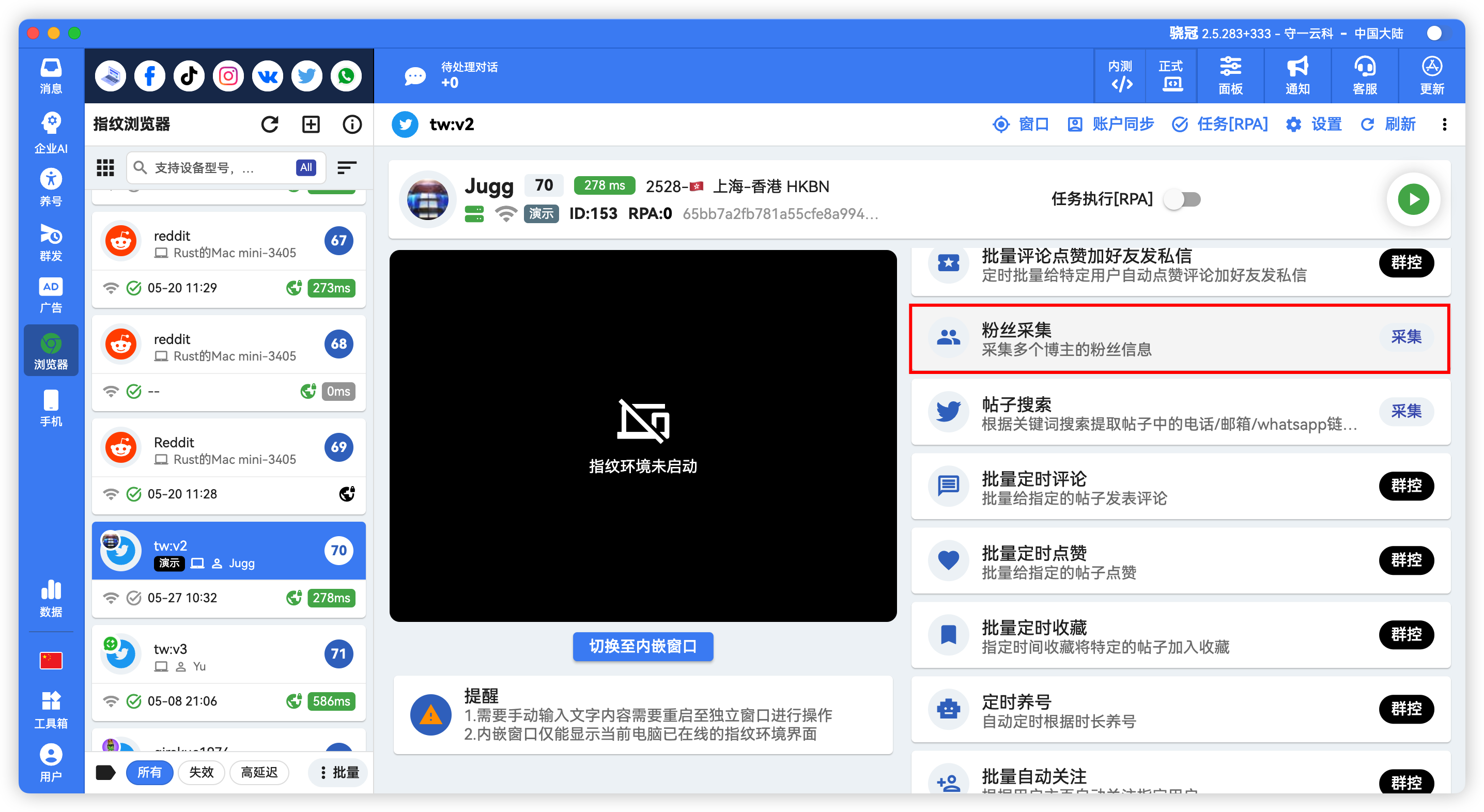Click the 273ms latency badge on reddit 67
Viewport: 1484px width, 812px height.
331,288
